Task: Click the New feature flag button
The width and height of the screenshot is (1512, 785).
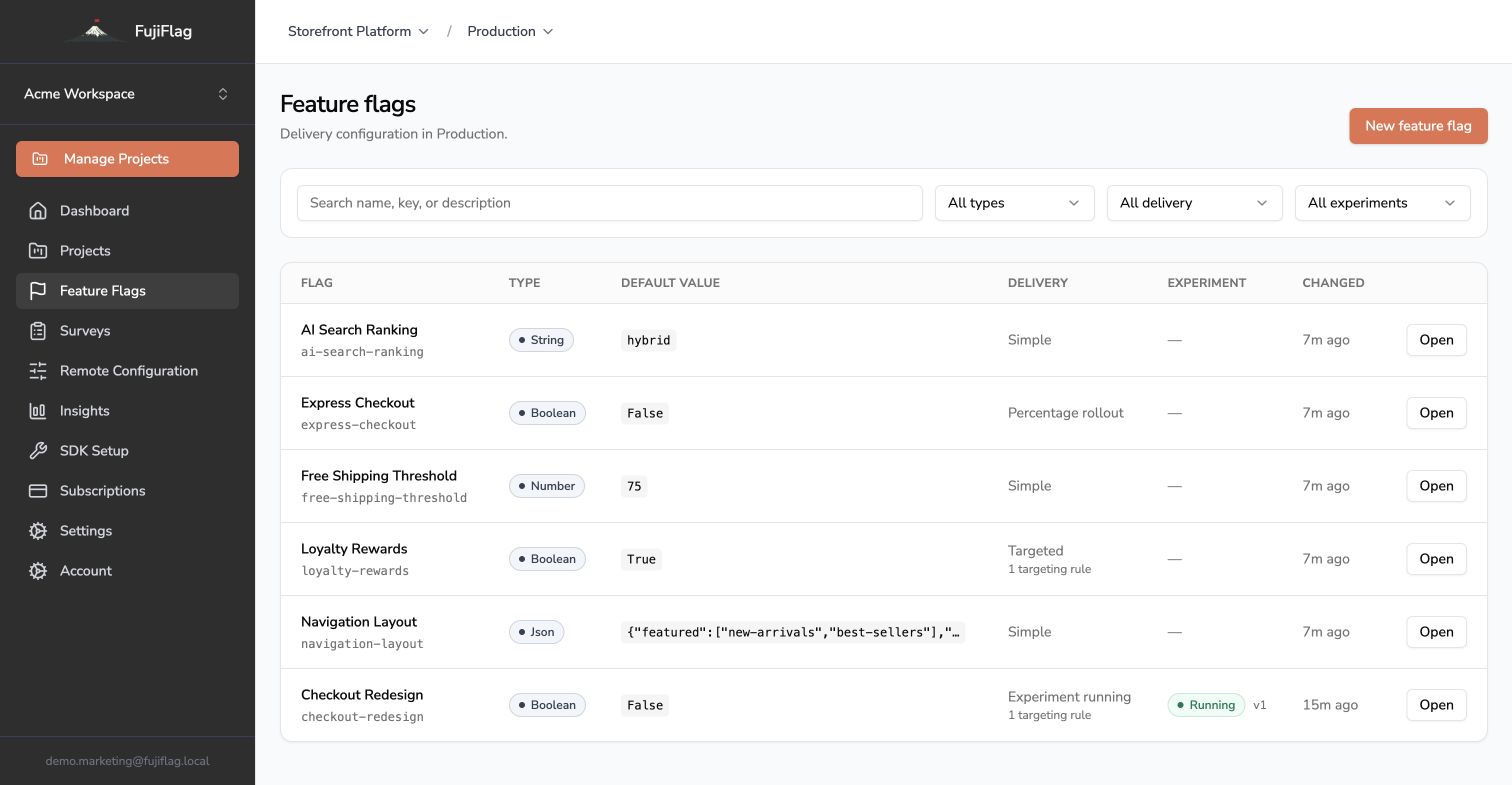Action: coord(1418,126)
